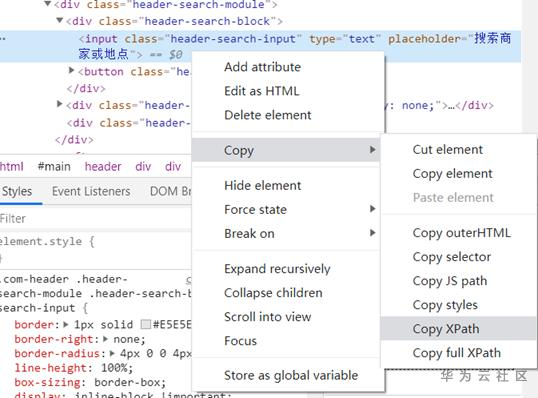Click the Filter styles input

coord(95,219)
